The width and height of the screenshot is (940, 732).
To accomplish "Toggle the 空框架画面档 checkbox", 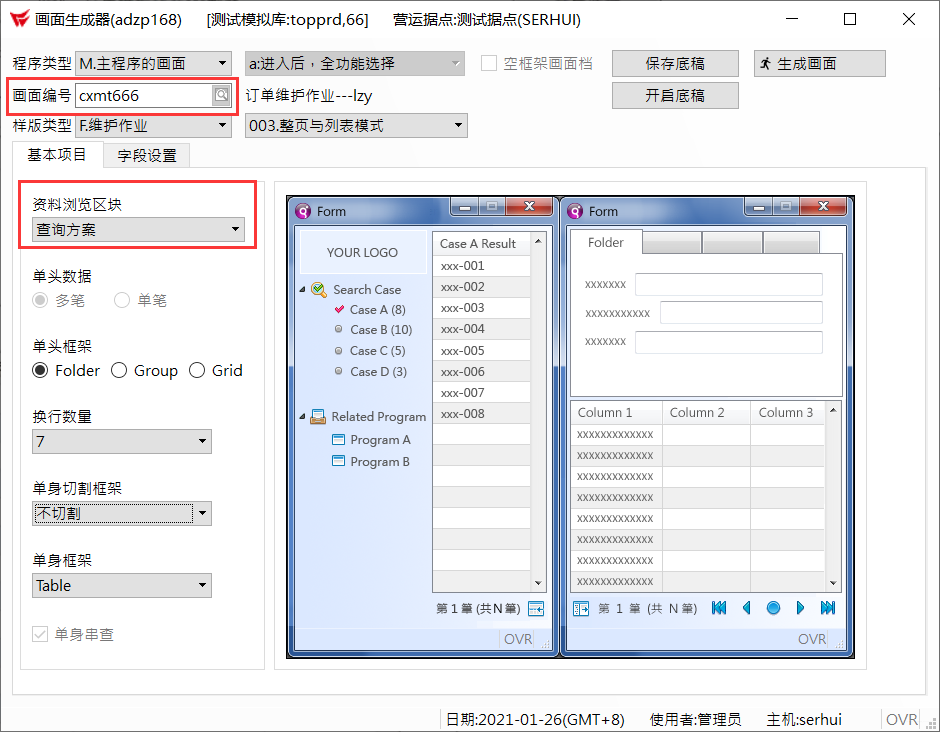I will pyautogui.click(x=489, y=63).
